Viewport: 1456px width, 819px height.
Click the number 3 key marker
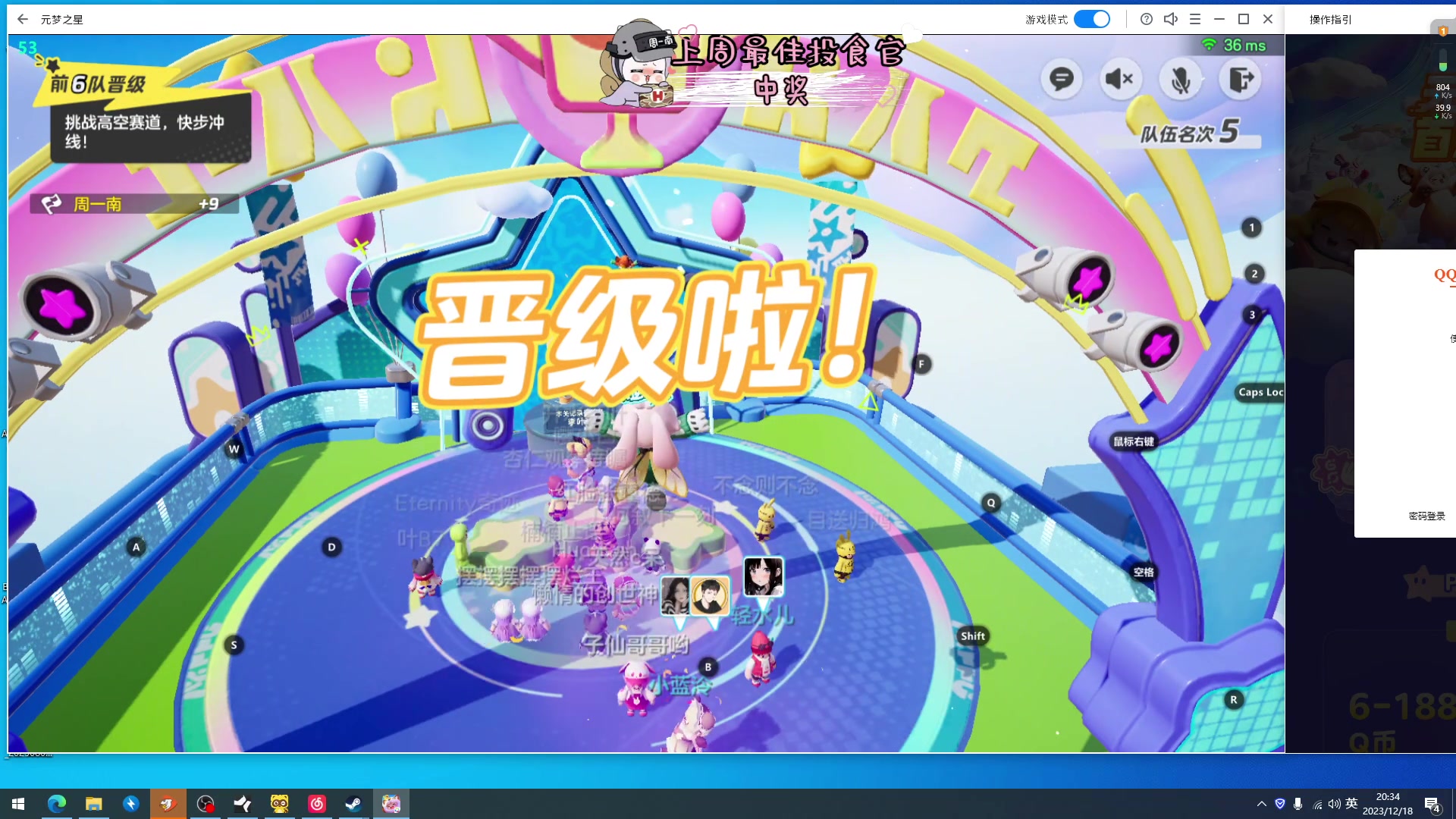pyautogui.click(x=1252, y=315)
